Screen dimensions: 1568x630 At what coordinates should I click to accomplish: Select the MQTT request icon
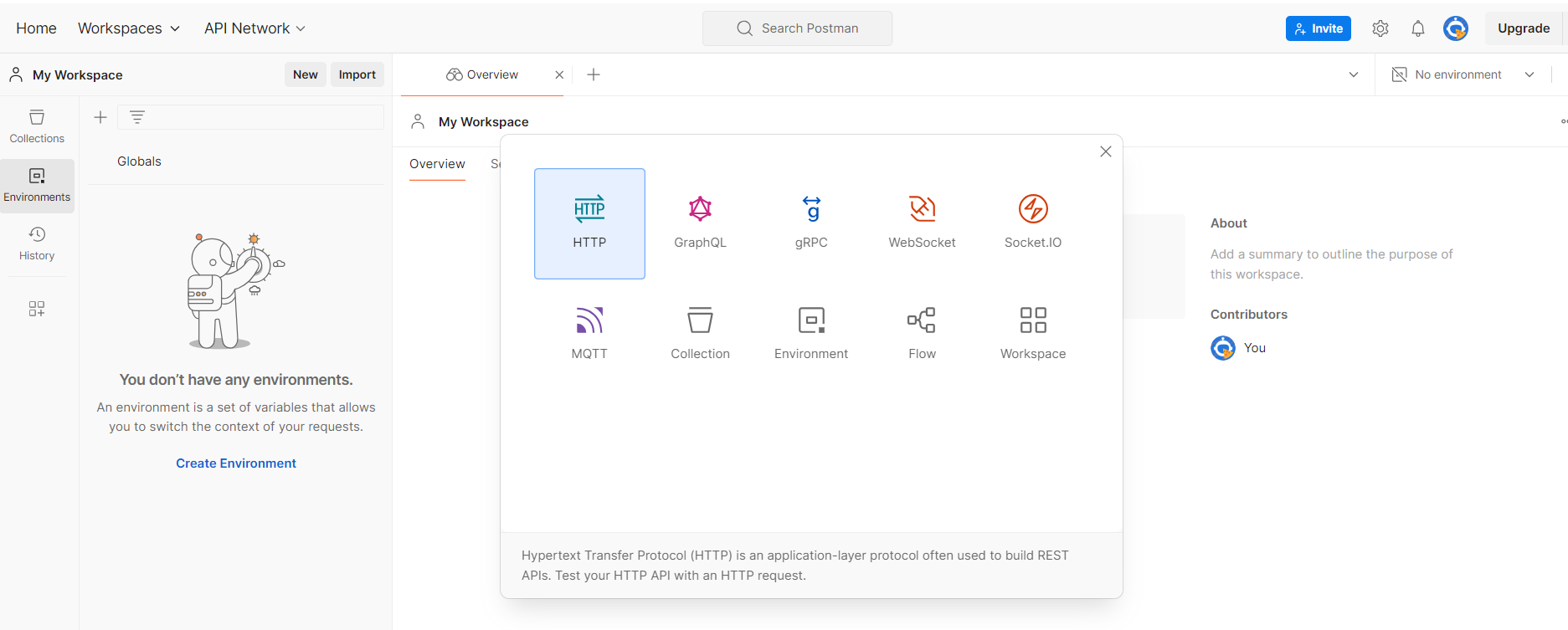(589, 320)
